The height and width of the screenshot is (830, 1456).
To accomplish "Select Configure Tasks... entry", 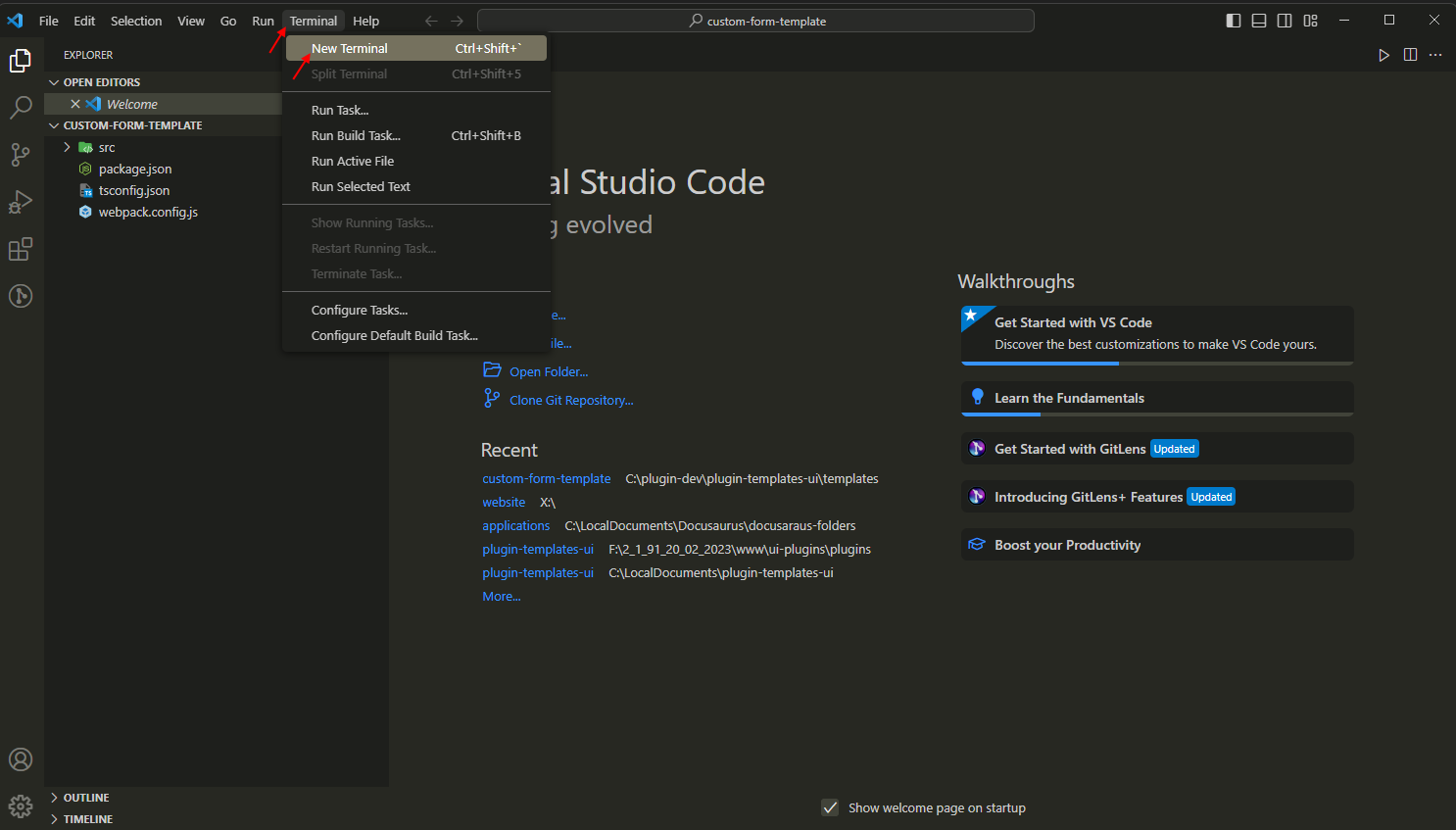I will (416, 310).
